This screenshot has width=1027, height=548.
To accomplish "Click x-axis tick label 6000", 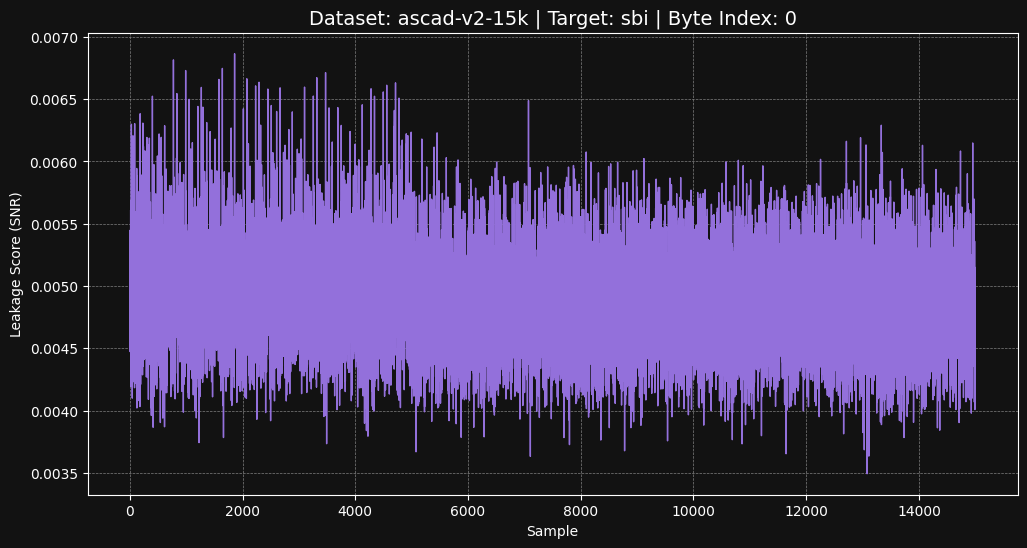I will 468,509.
